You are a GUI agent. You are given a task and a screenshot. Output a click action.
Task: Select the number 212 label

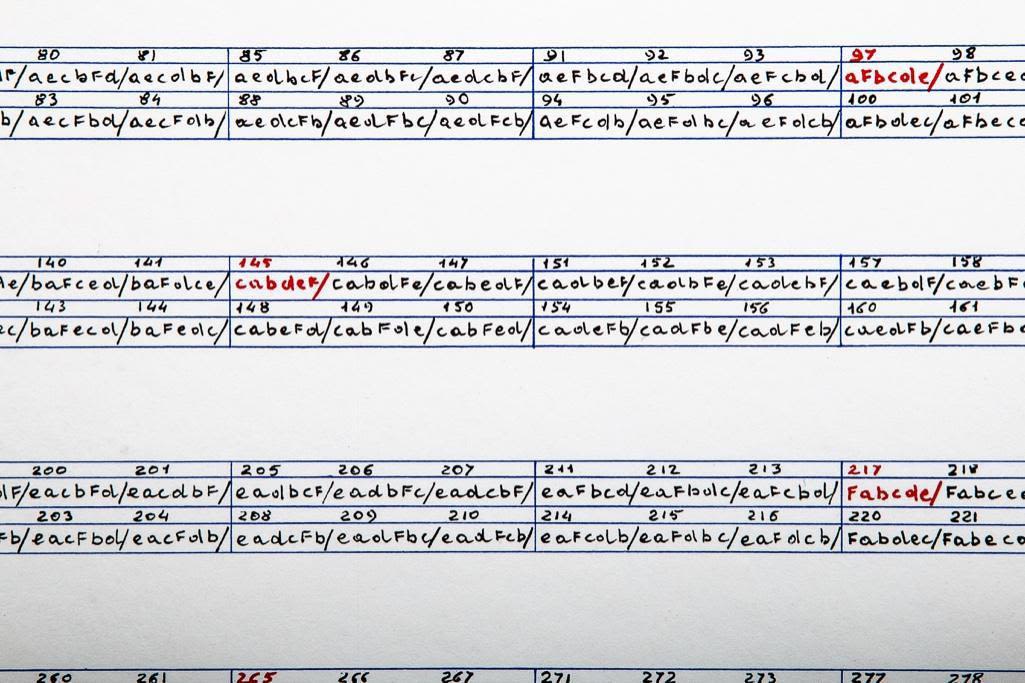pyautogui.click(x=662, y=470)
